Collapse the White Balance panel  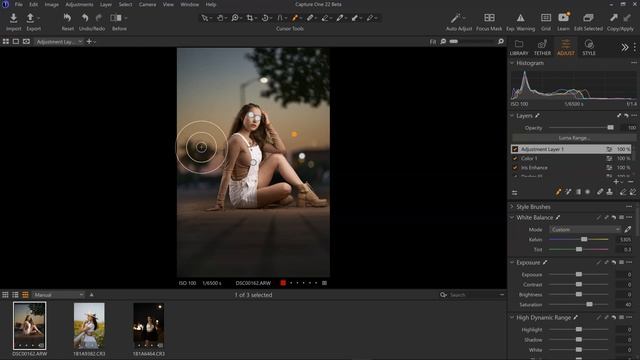512,218
